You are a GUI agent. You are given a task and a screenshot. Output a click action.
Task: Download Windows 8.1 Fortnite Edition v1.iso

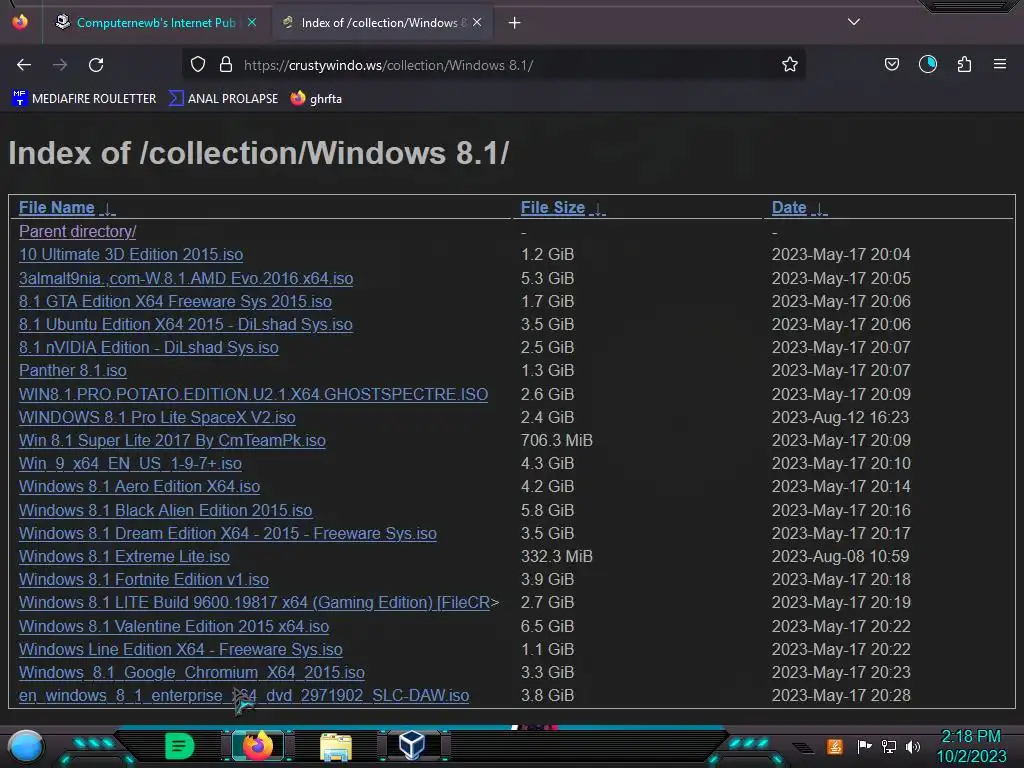(x=144, y=579)
